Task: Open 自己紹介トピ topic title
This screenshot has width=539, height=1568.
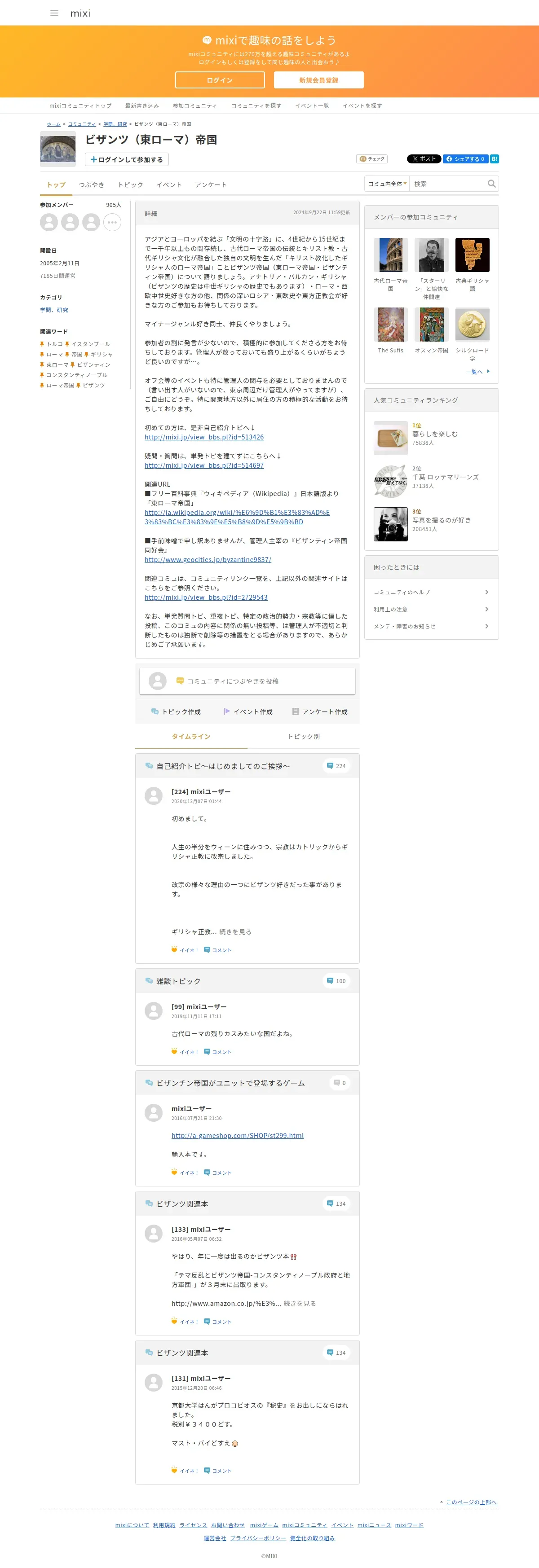Action: pos(223,766)
